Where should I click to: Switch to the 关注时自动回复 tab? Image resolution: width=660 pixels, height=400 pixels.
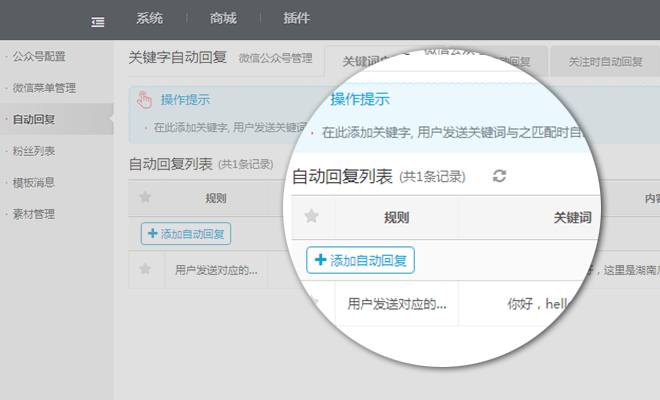pos(605,61)
